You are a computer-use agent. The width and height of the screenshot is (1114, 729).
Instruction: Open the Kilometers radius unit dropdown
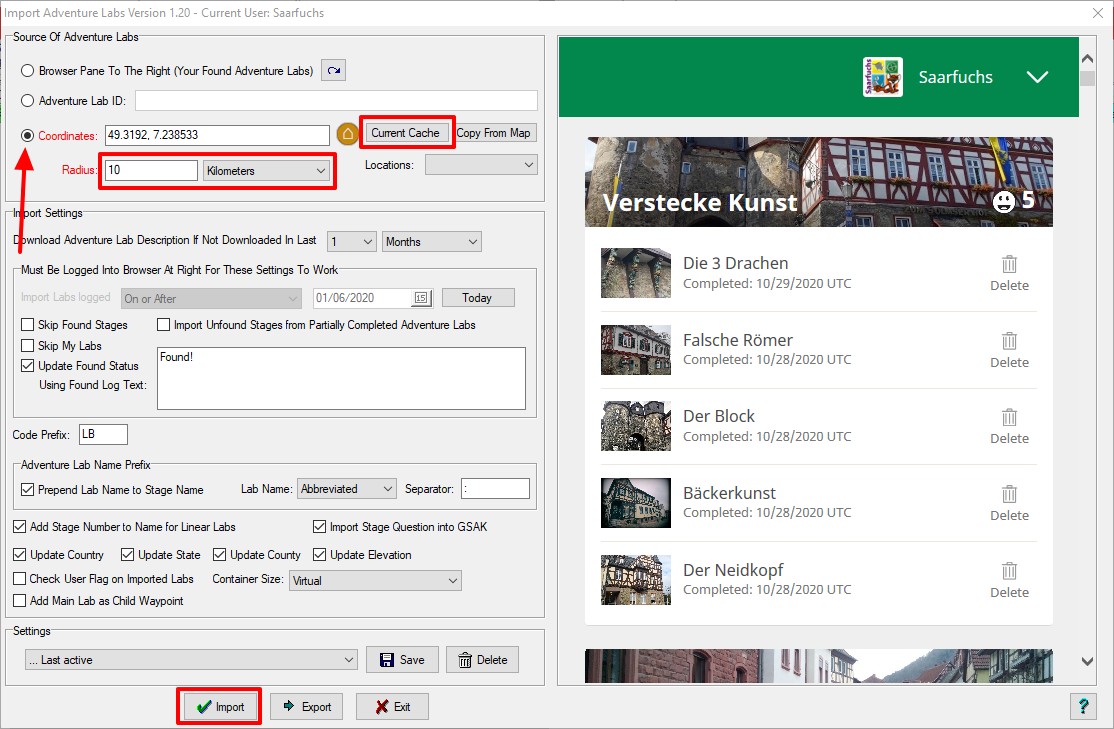(266, 171)
